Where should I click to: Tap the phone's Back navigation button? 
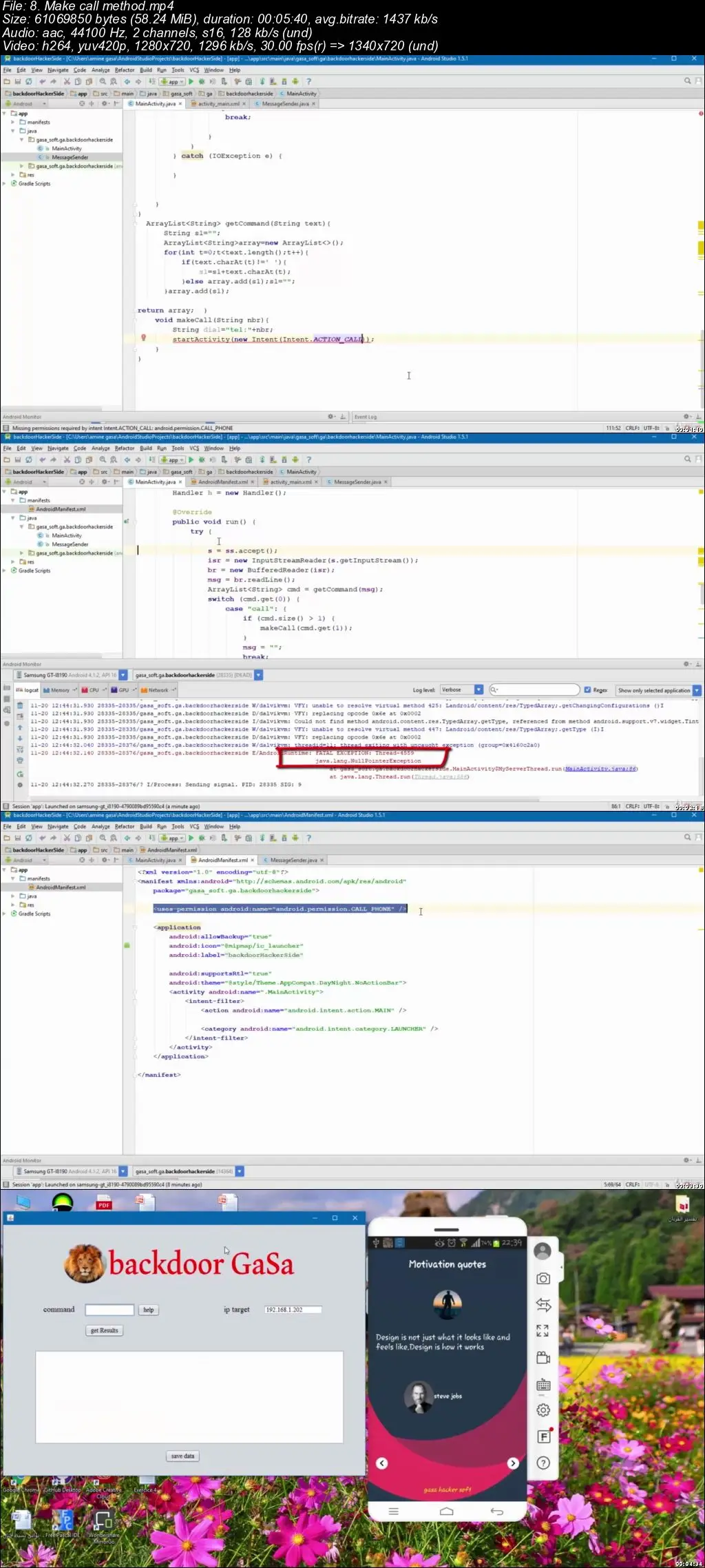pos(497,1512)
